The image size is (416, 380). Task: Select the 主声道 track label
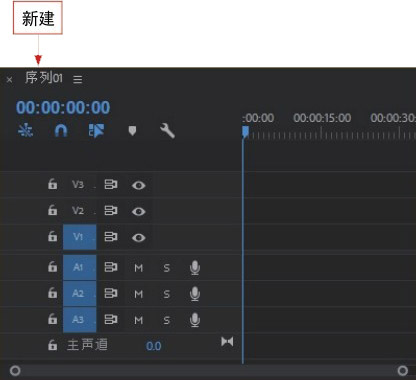click(87, 345)
